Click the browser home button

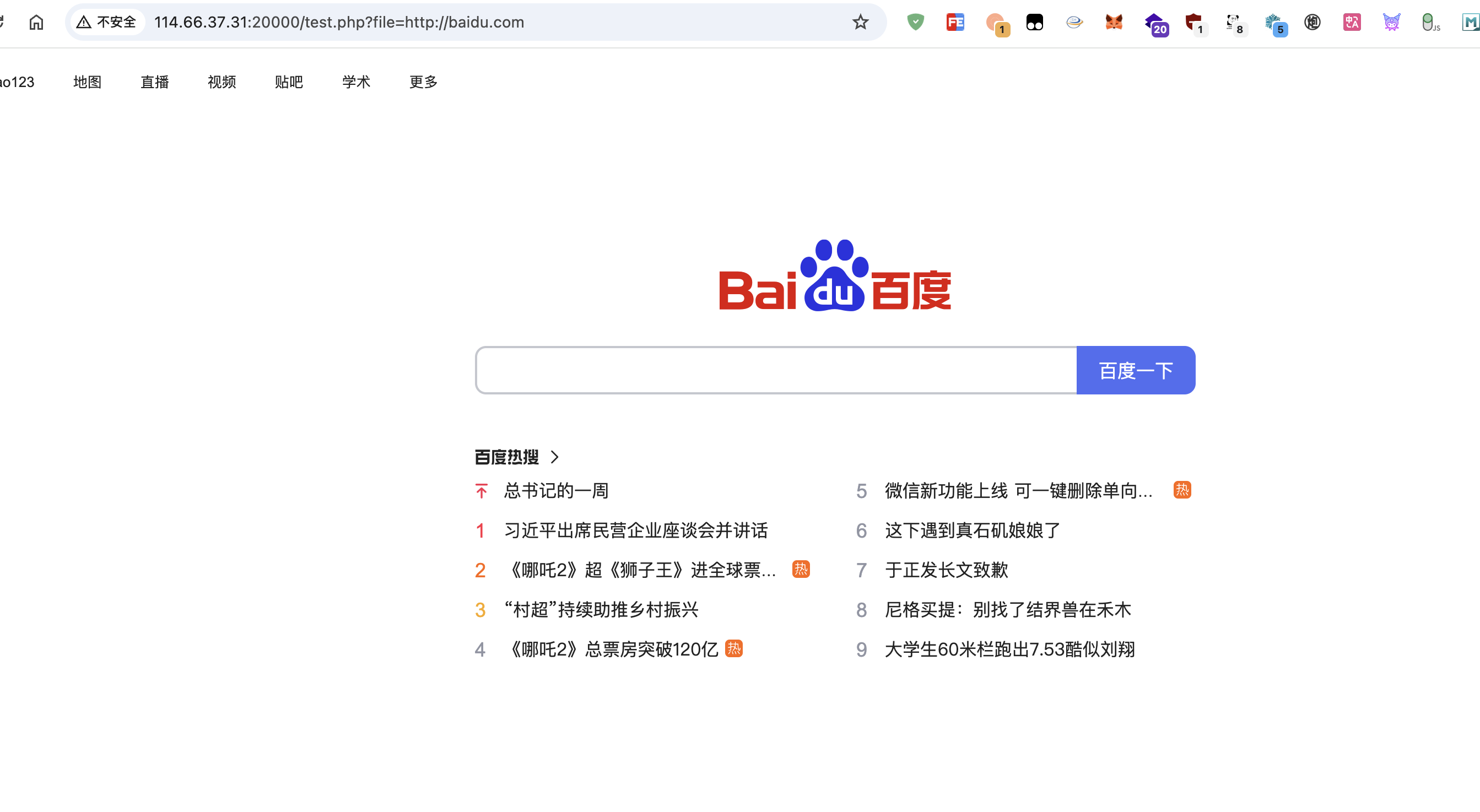pyautogui.click(x=36, y=23)
